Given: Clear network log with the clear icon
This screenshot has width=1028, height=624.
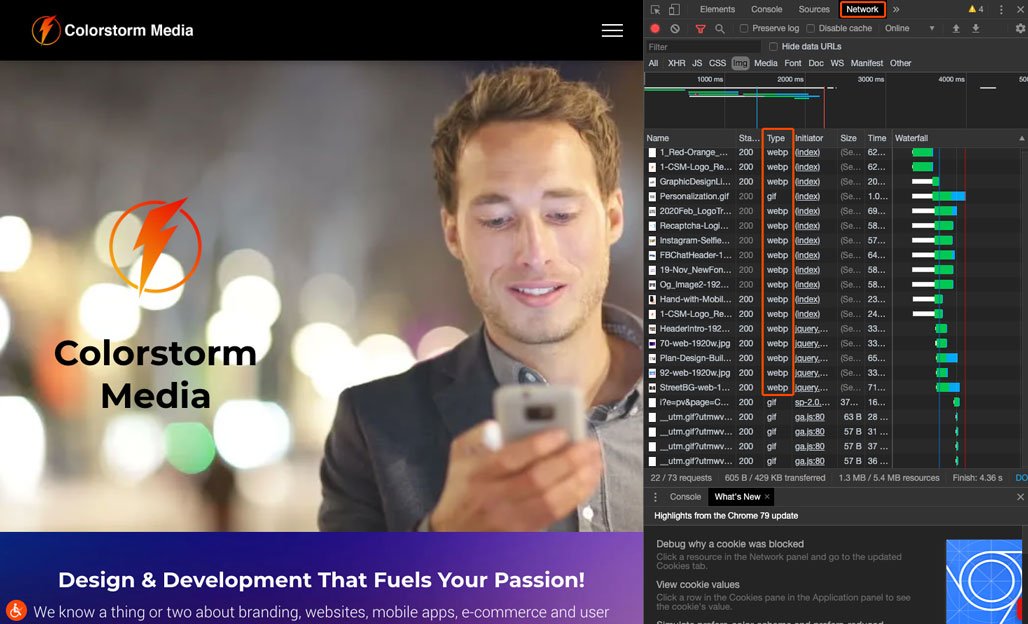Looking at the screenshot, I should coord(675,28).
